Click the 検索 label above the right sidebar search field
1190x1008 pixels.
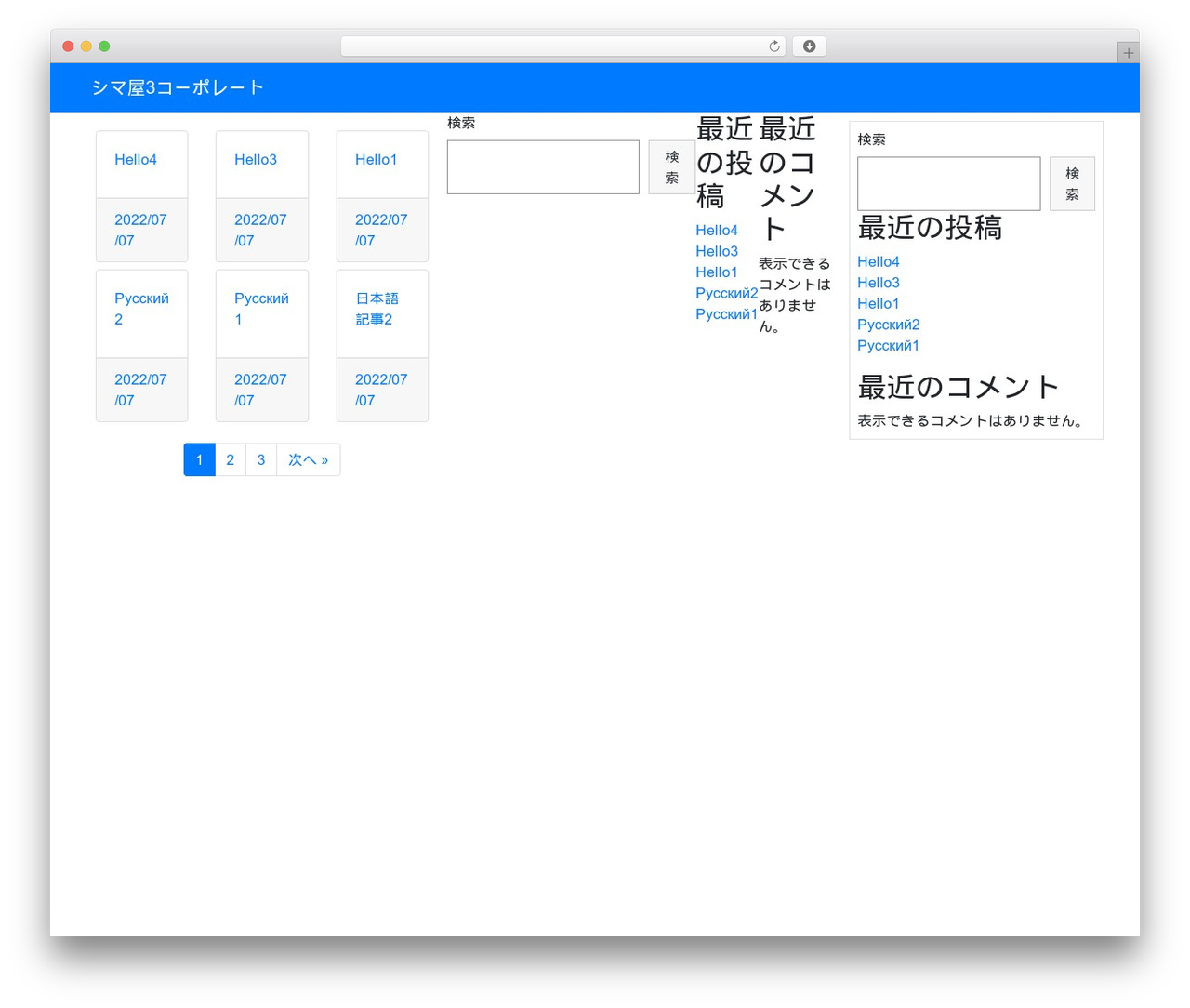point(871,139)
